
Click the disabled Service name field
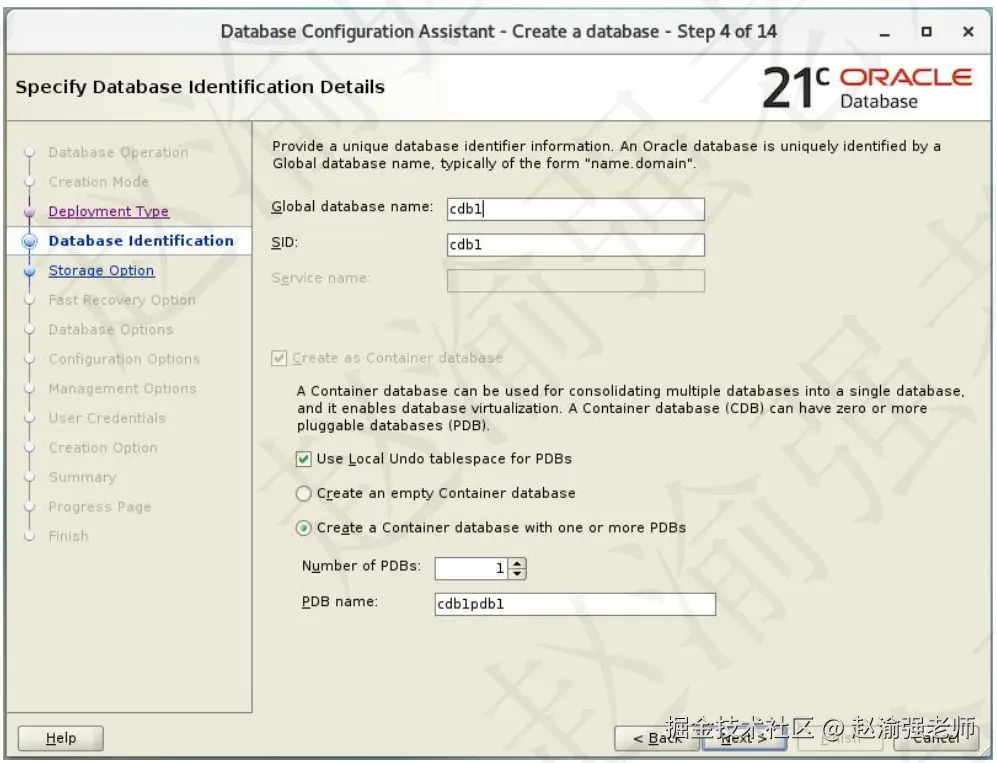click(575, 280)
